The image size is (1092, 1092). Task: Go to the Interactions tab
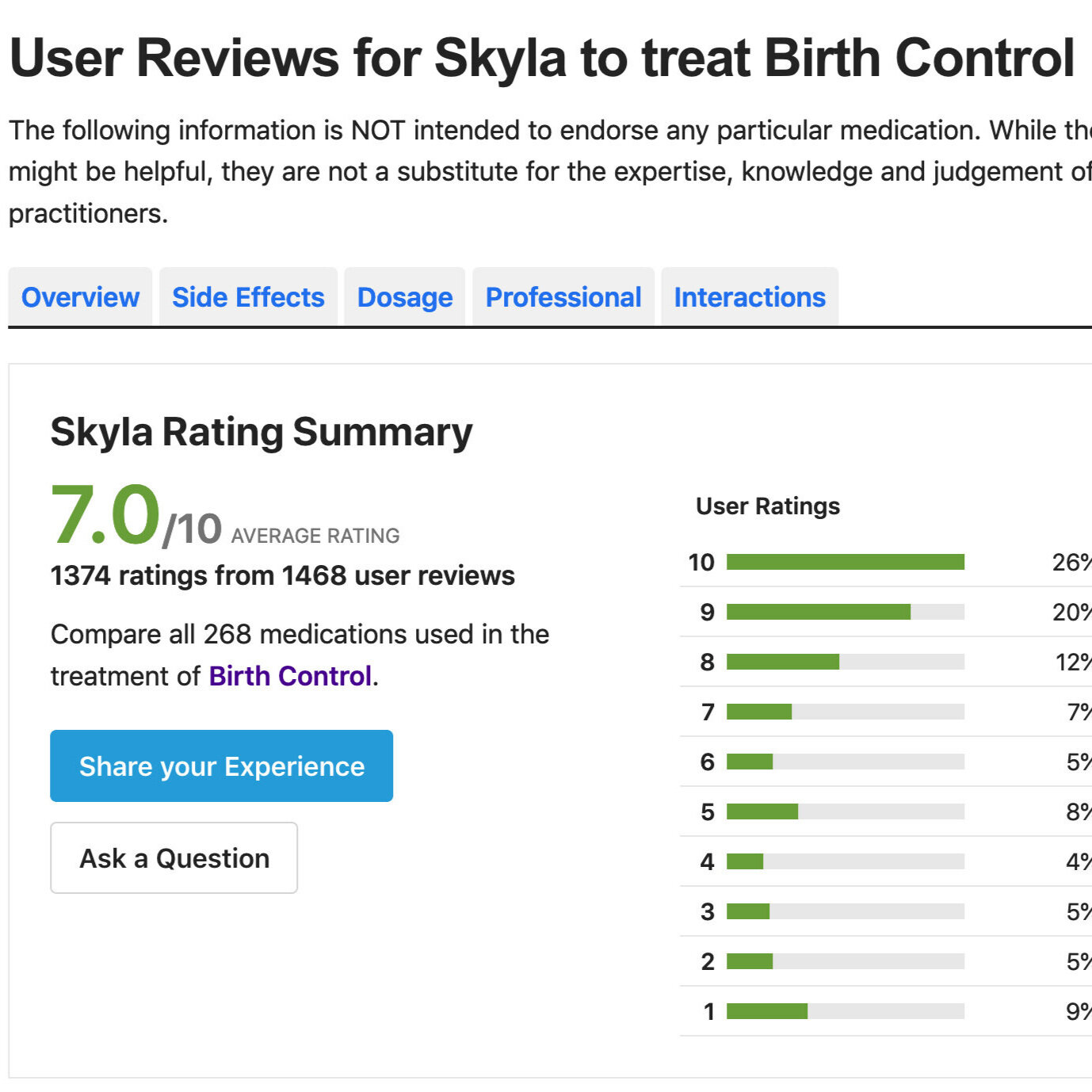pyautogui.click(x=750, y=297)
